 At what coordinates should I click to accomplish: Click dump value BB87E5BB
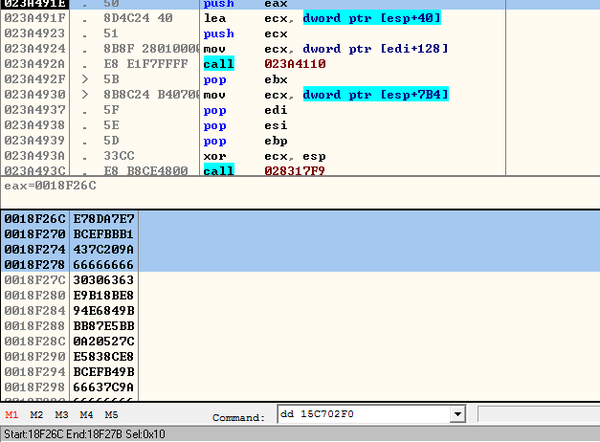(104, 326)
